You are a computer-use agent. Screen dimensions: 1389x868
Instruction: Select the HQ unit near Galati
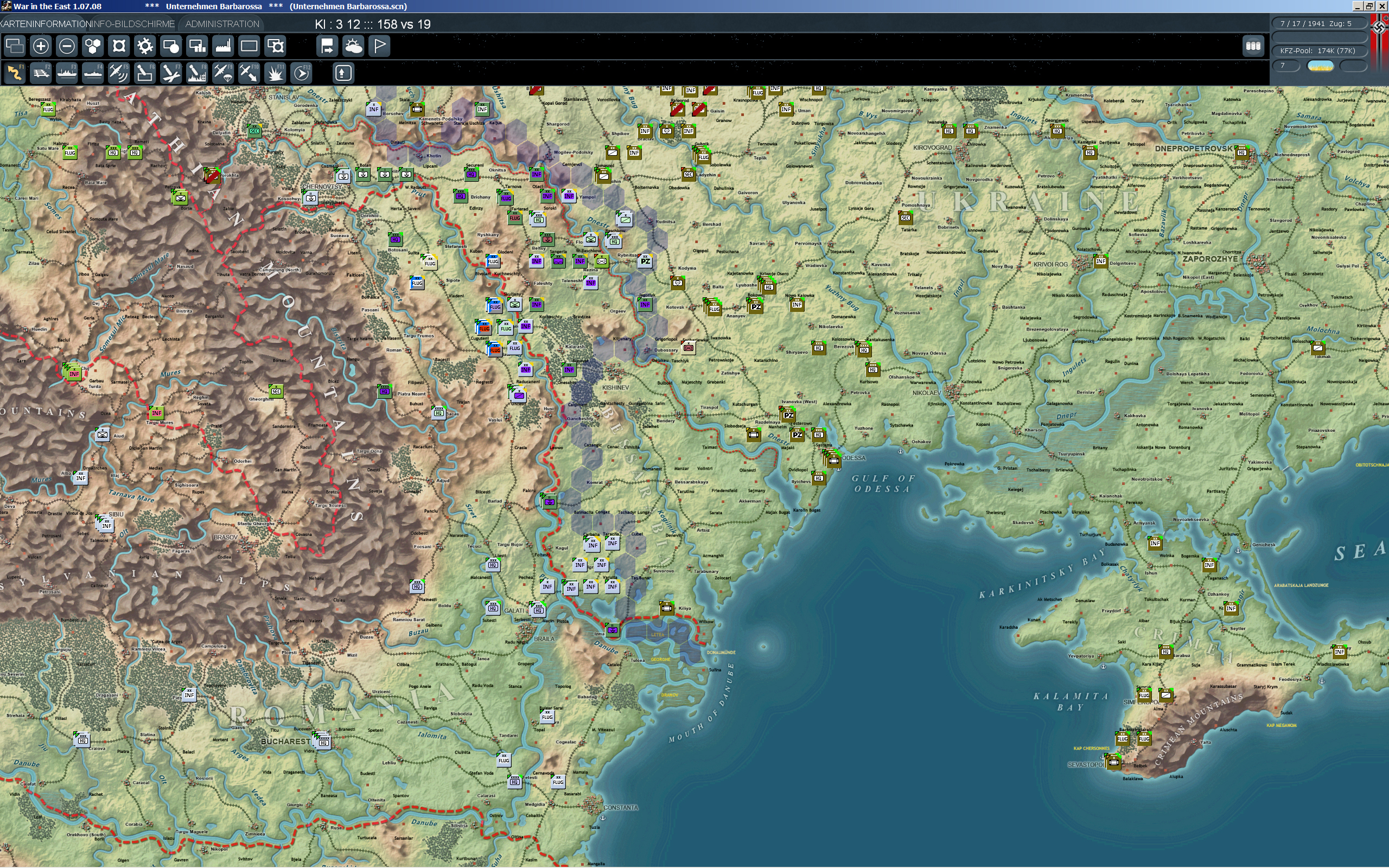click(538, 609)
